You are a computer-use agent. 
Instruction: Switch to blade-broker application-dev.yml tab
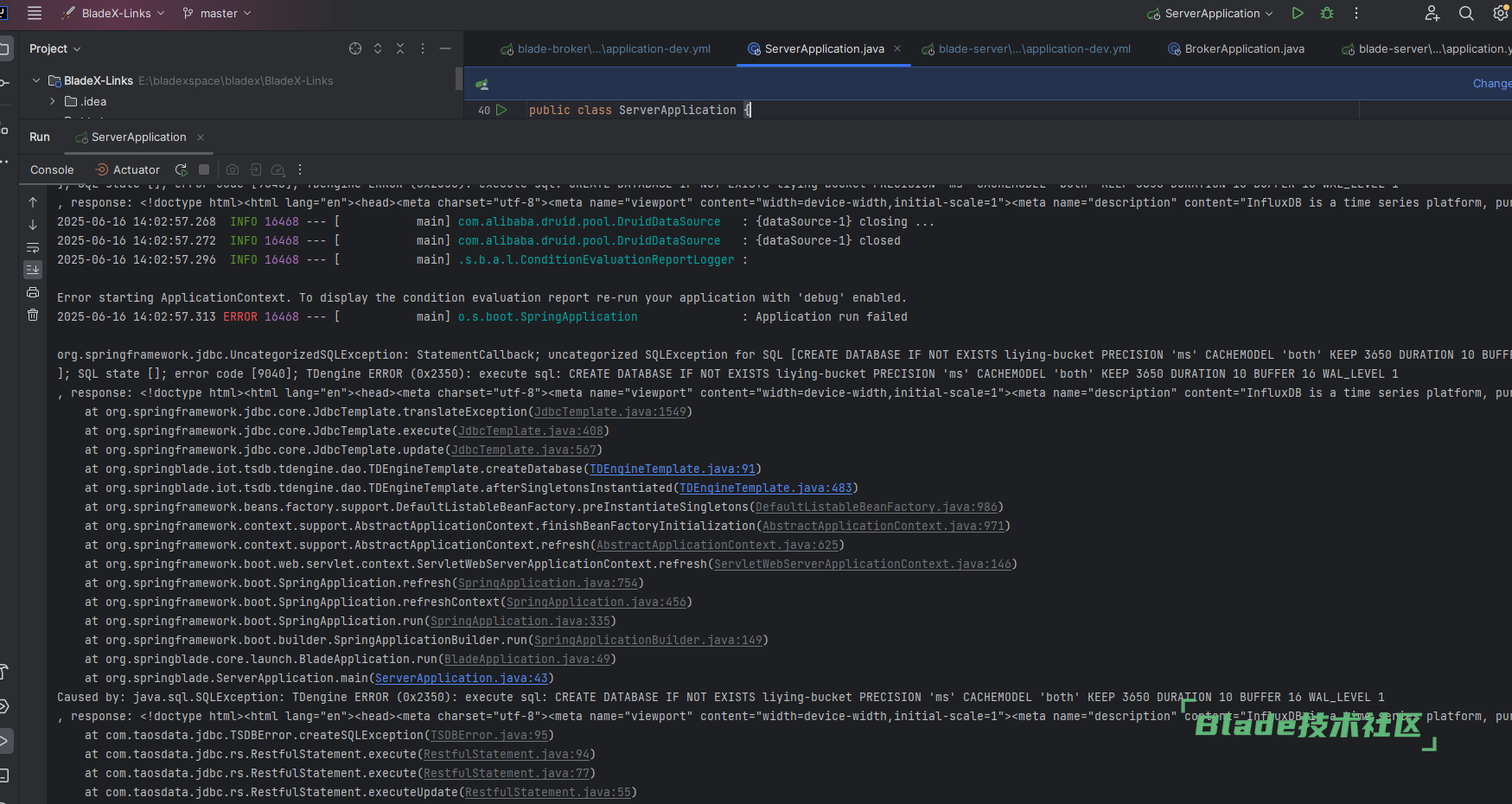(605, 48)
